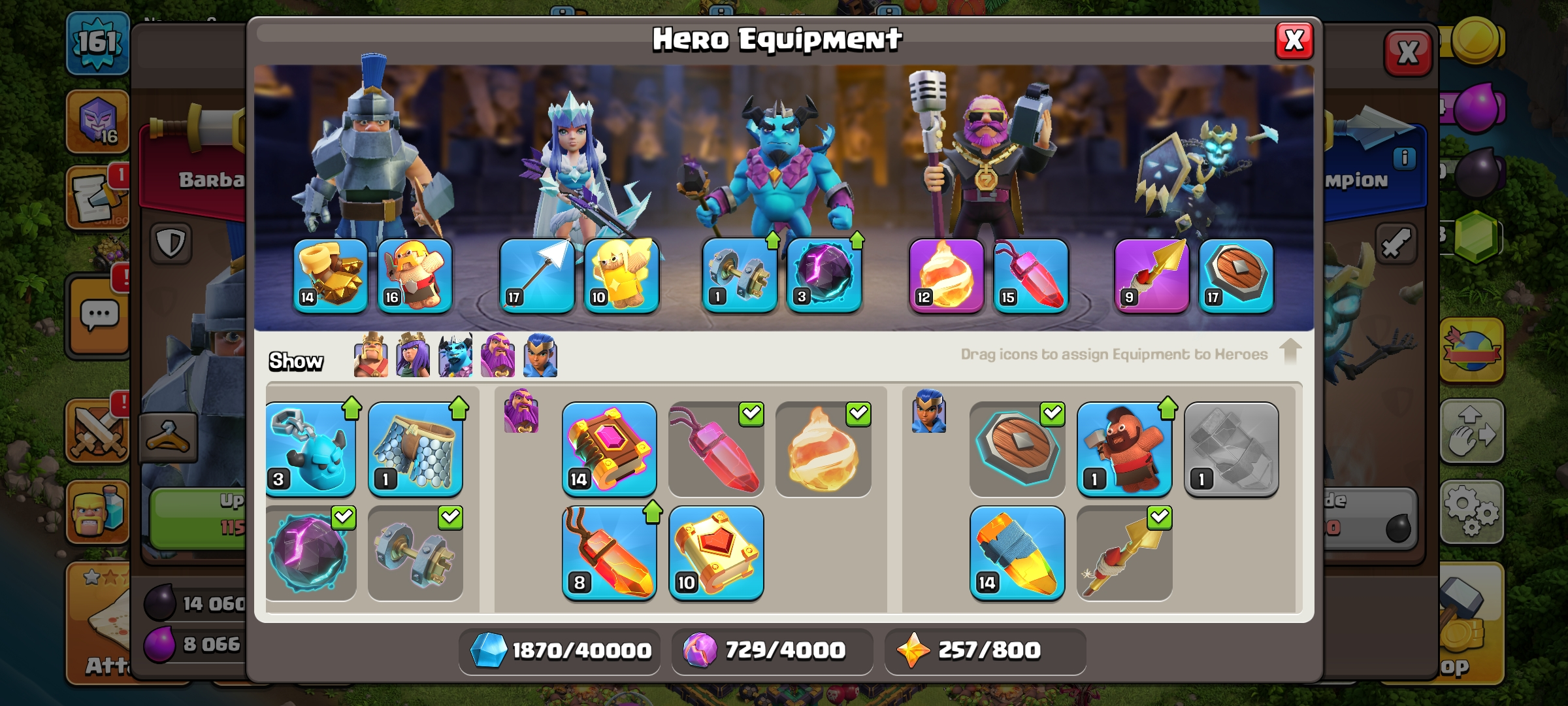Pick the level 10 Life Gem book
Viewport: 1568px width, 706px height.
(x=716, y=552)
